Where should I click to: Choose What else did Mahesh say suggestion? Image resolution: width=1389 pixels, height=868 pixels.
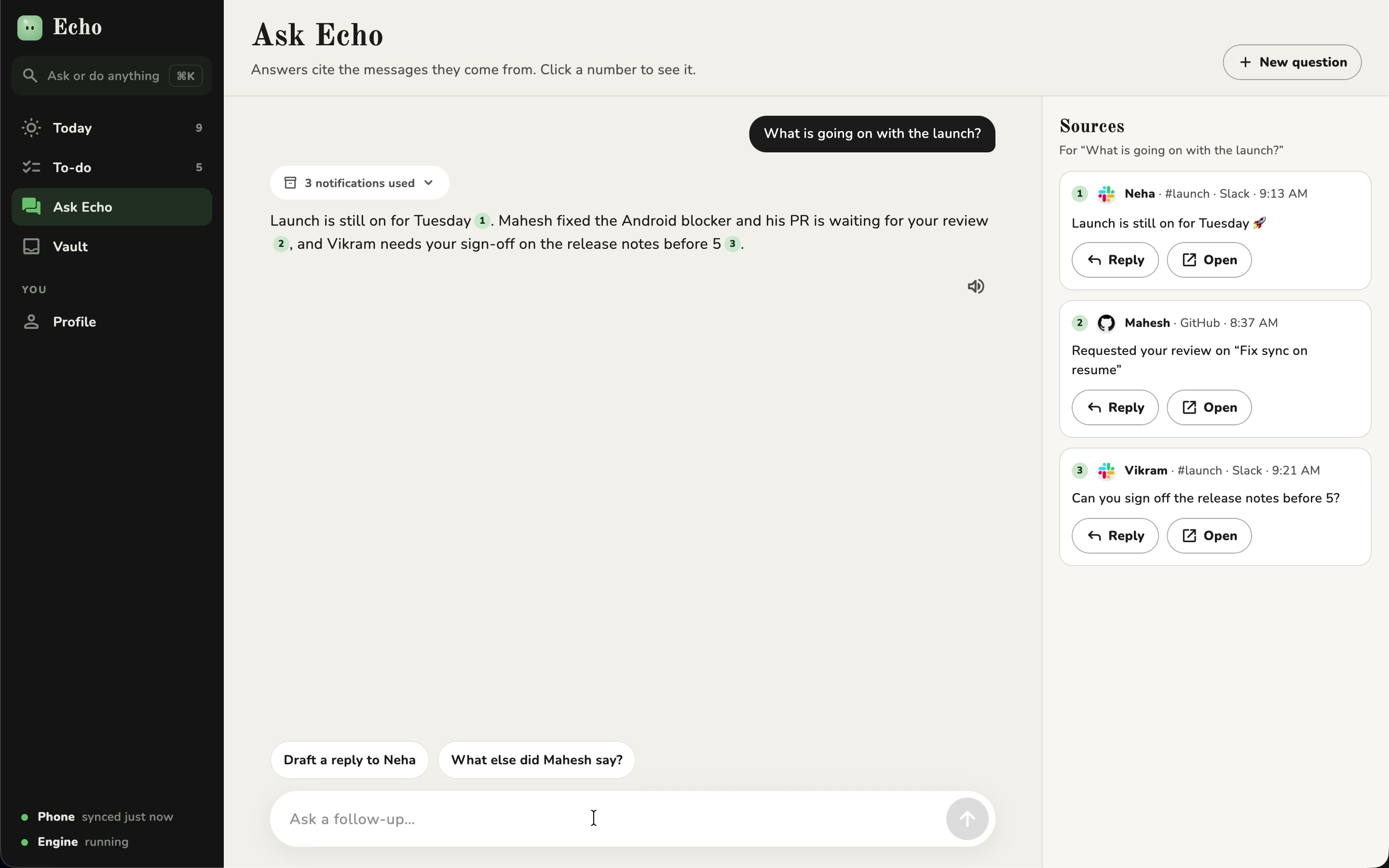(x=537, y=760)
